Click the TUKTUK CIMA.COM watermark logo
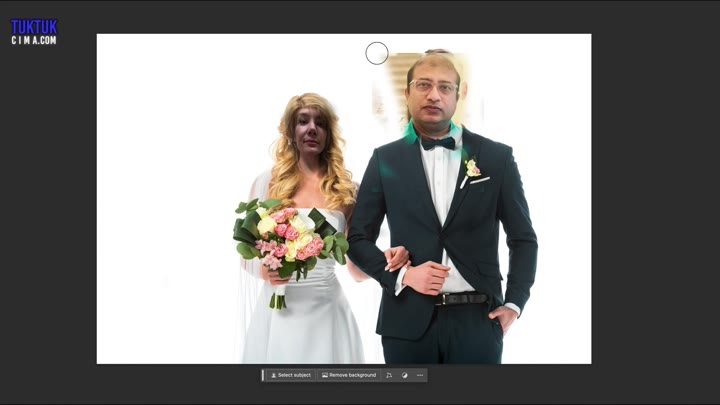720x405 pixels. tap(34, 32)
